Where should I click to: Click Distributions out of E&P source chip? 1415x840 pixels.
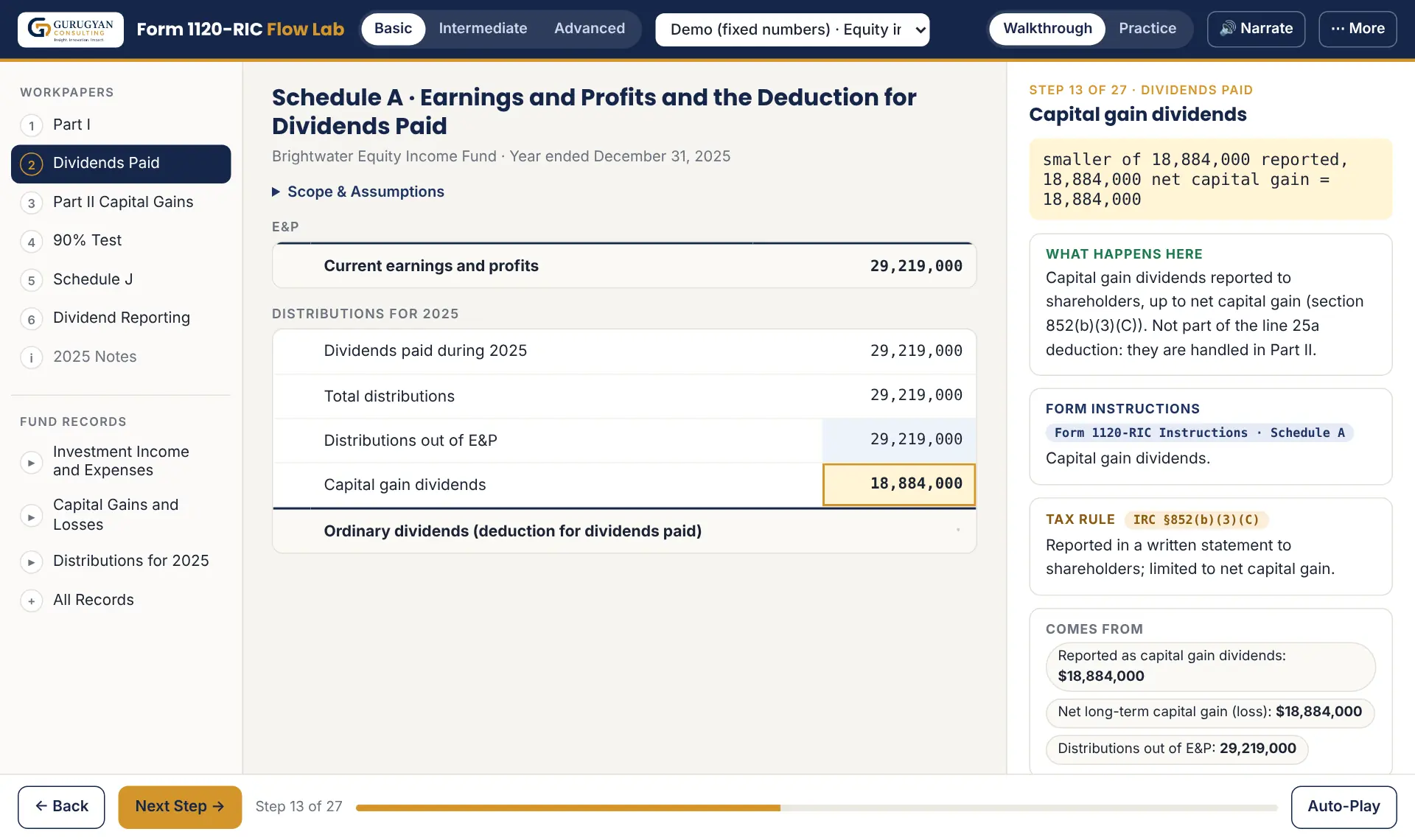click(1176, 749)
